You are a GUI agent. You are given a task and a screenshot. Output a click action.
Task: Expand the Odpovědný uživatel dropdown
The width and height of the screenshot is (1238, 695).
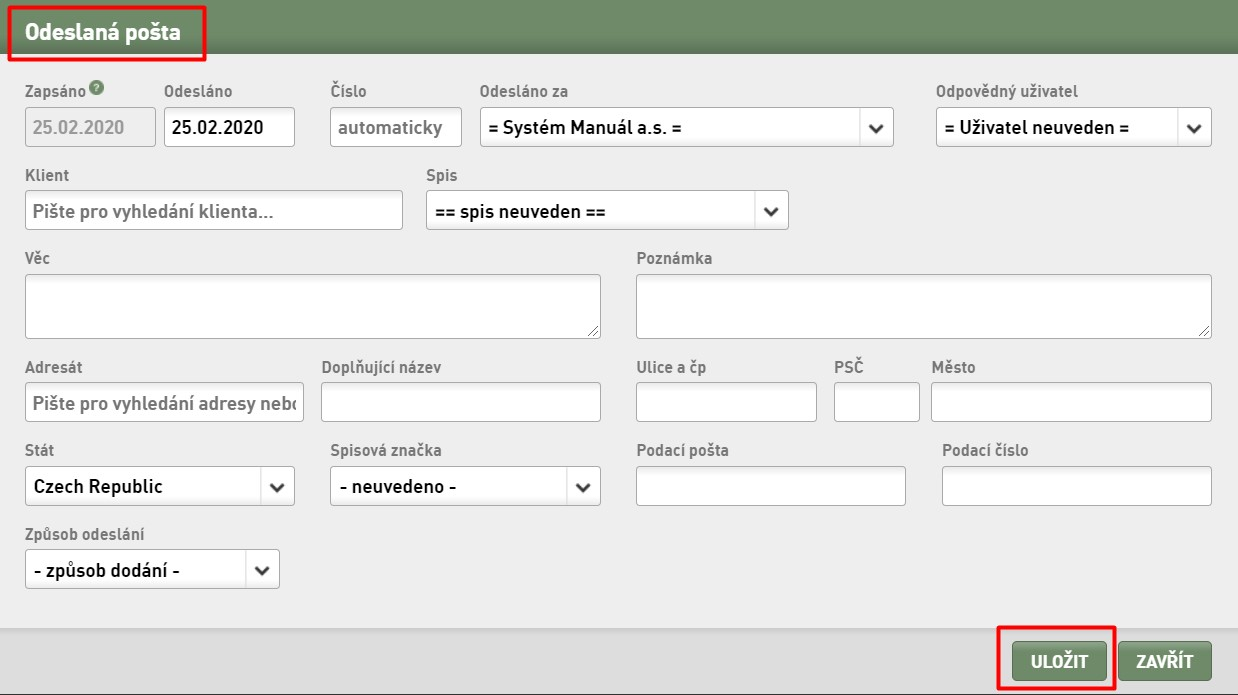(x=1194, y=128)
